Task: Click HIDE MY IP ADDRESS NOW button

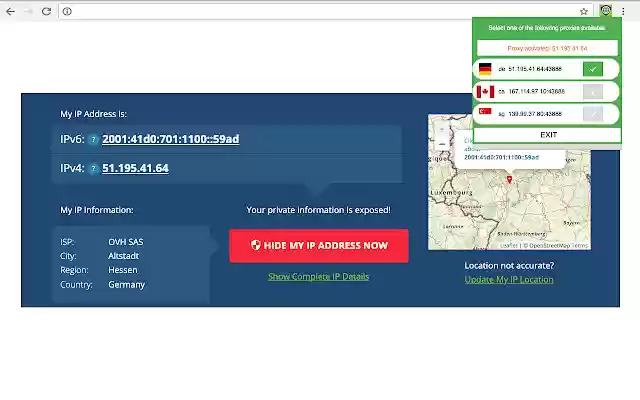Action: tap(319, 246)
